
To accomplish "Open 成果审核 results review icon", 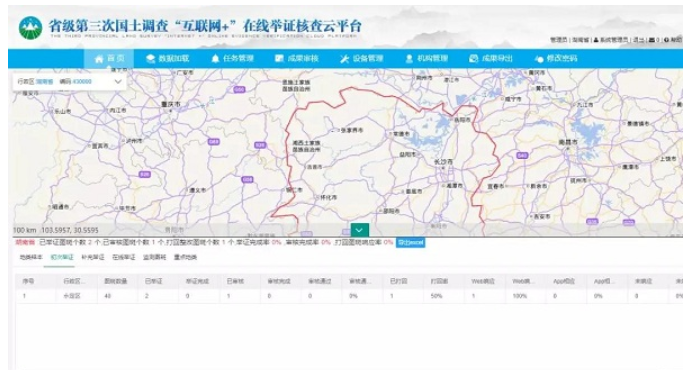I will point(279,58).
